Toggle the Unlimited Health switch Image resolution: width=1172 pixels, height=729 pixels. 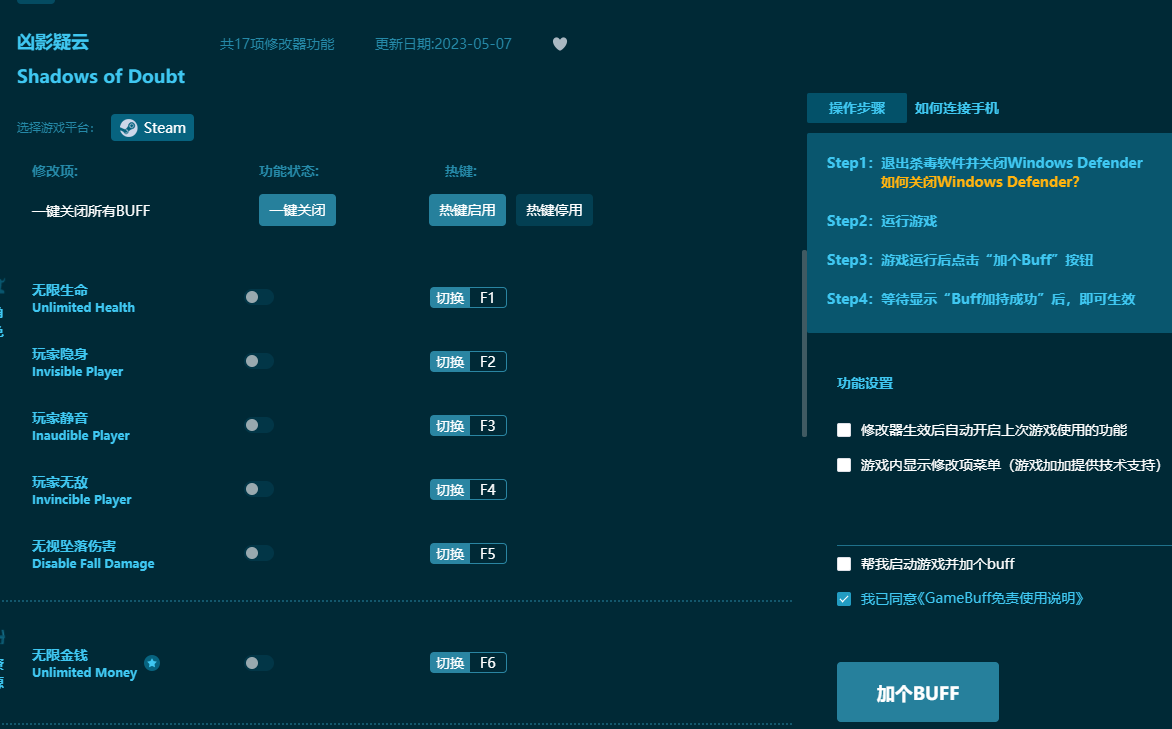(x=257, y=297)
